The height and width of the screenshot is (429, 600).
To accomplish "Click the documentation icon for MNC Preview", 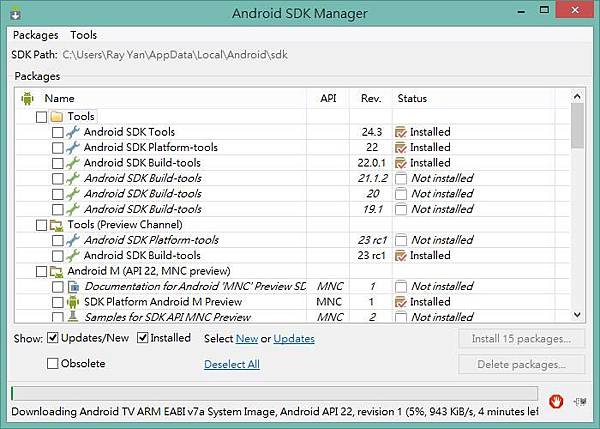I will click(x=73, y=286).
